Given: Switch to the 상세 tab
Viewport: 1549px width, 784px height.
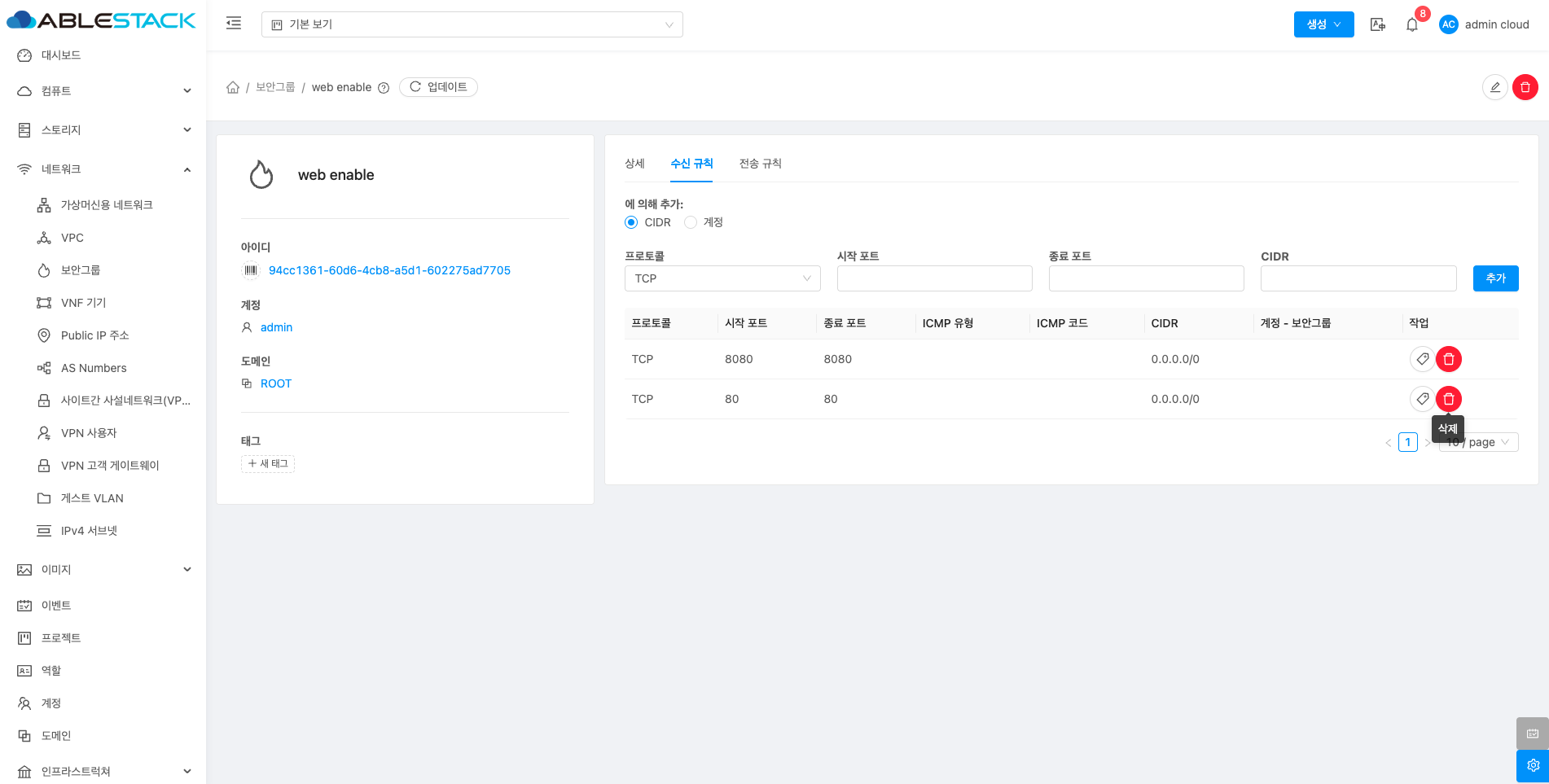Looking at the screenshot, I should click(x=634, y=164).
